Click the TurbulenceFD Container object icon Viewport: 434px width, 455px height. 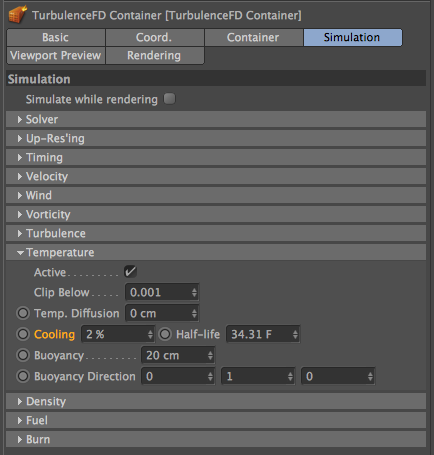[17, 14]
